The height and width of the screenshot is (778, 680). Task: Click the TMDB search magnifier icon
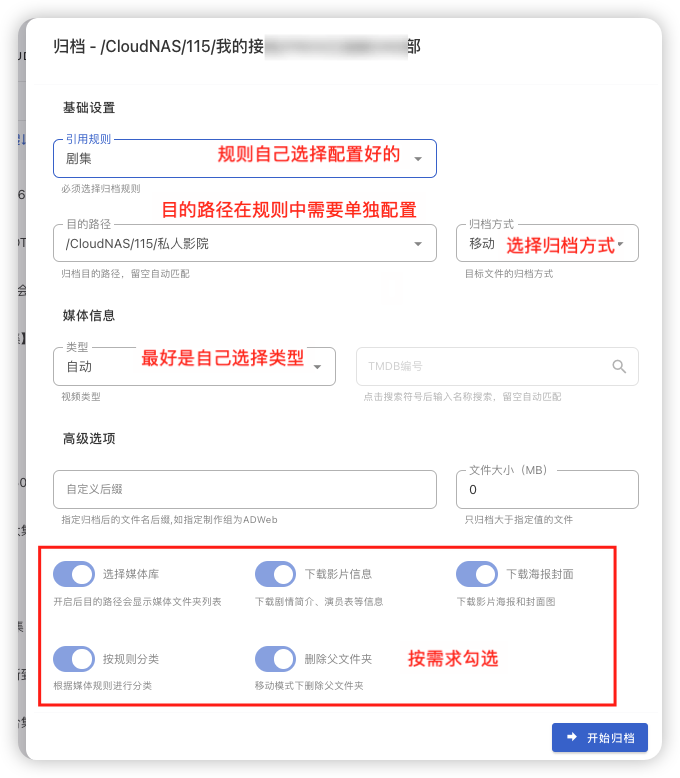pos(618,366)
